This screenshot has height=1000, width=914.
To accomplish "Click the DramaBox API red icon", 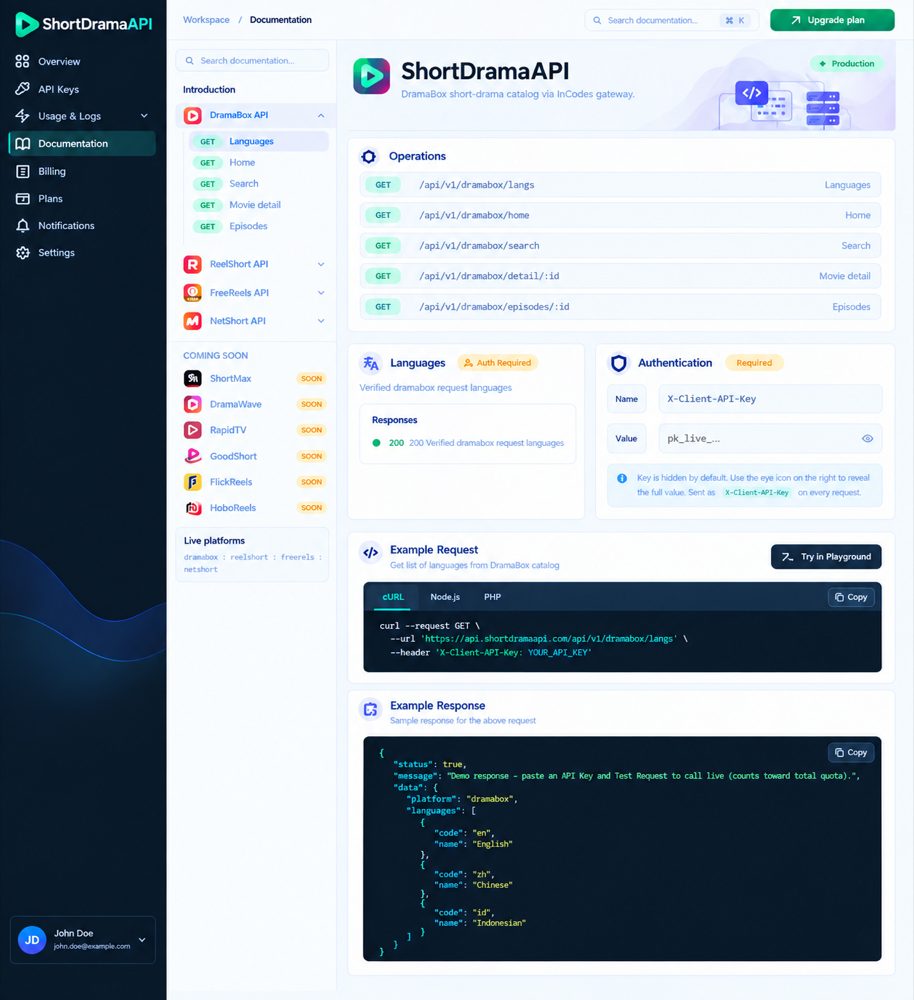I will 193,115.
